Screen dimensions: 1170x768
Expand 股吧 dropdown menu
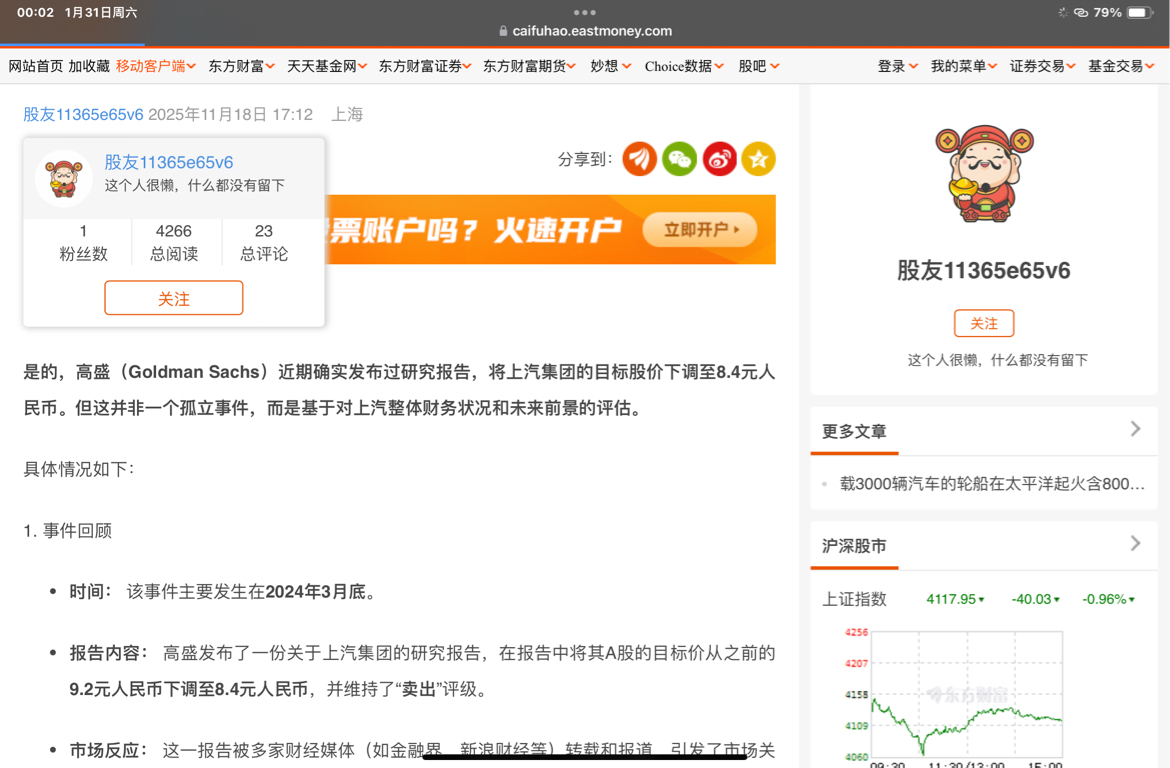coord(760,66)
